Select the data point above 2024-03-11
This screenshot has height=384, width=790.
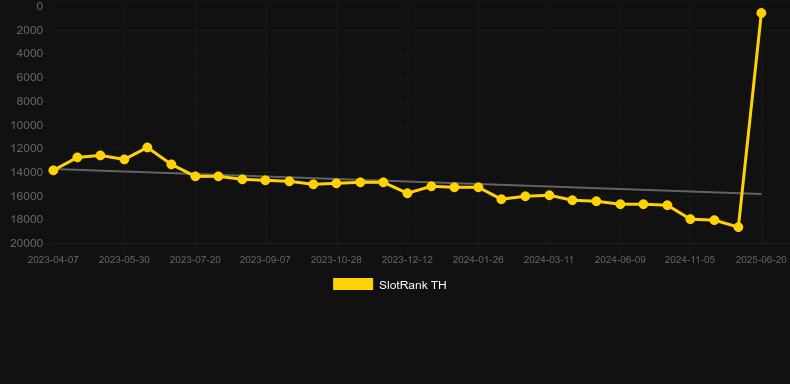549,195
